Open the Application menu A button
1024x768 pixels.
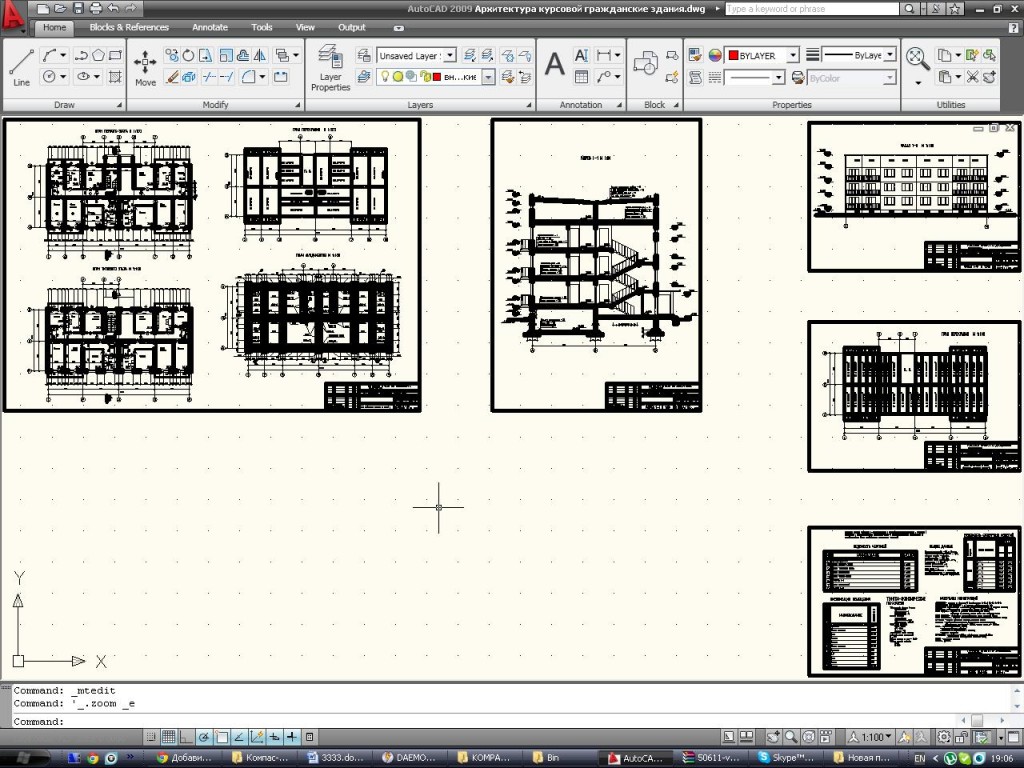tap(14, 16)
